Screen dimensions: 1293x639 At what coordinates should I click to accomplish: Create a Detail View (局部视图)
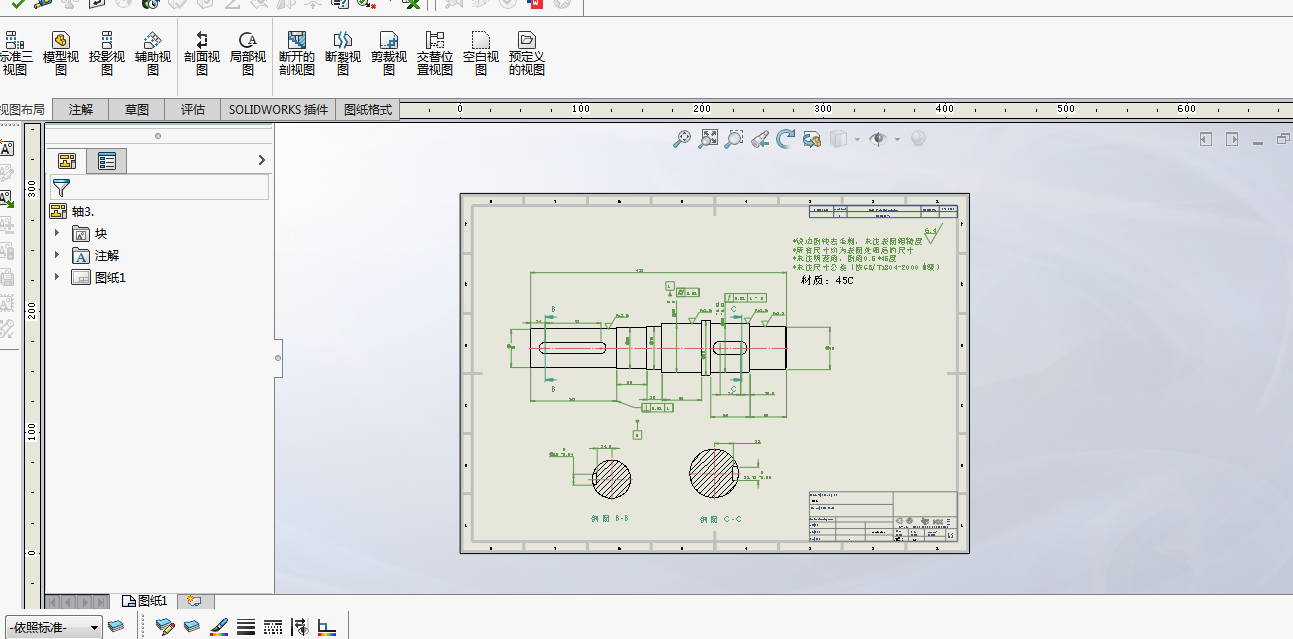(248, 53)
